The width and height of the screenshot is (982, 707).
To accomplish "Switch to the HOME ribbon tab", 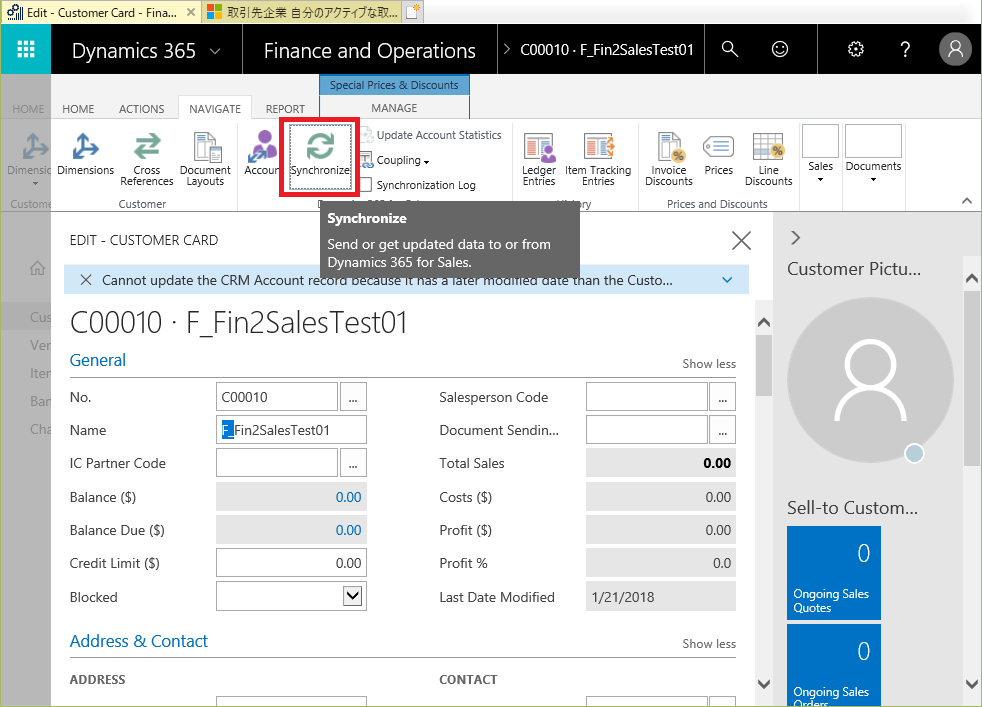I will pos(78,109).
